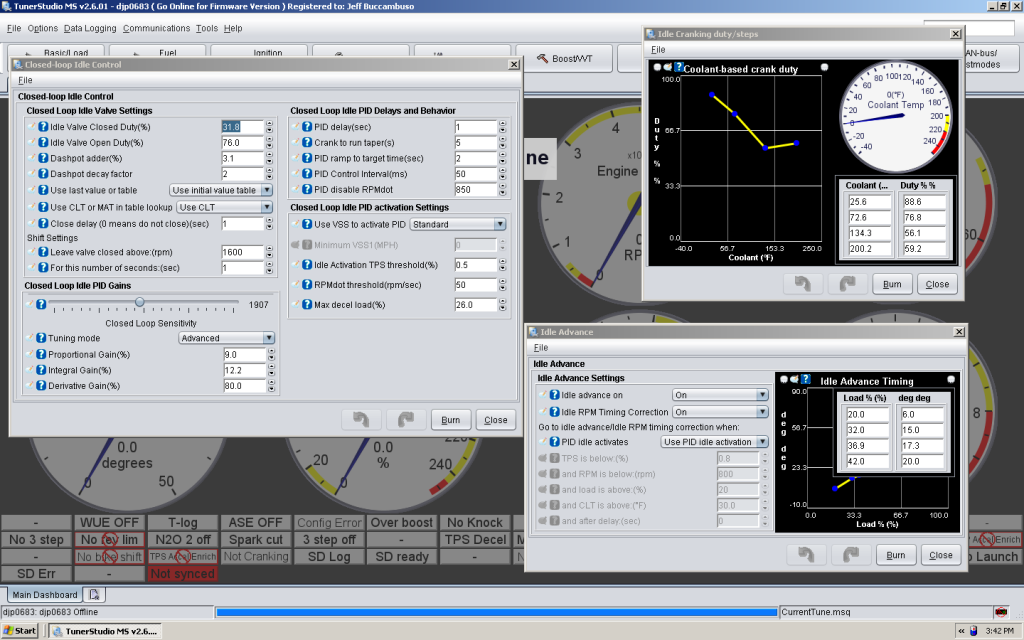Click the Integral Gain value field
Image resolution: width=1024 pixels, height=640 pixels.
coord(244,370)
